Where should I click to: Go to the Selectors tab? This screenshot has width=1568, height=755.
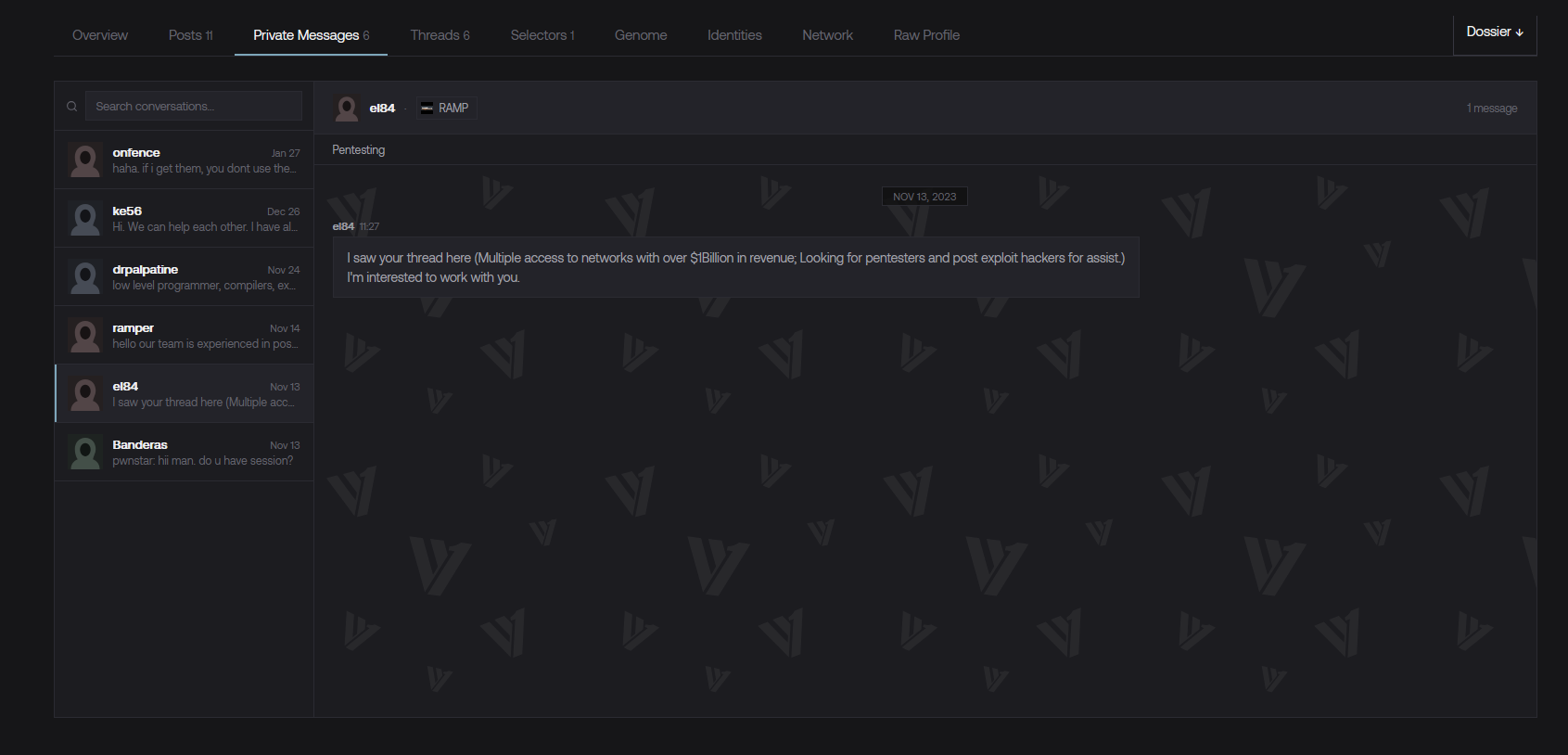pos(542,35)
